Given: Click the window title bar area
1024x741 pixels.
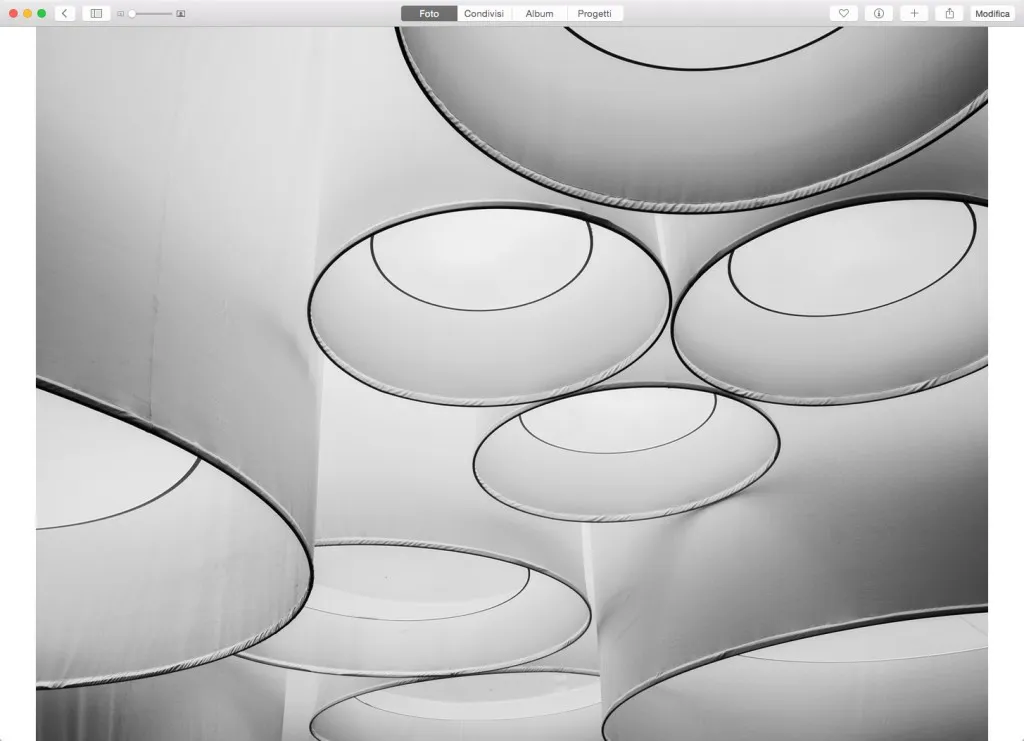Looking at the screenshot, I should pos(300,13).
